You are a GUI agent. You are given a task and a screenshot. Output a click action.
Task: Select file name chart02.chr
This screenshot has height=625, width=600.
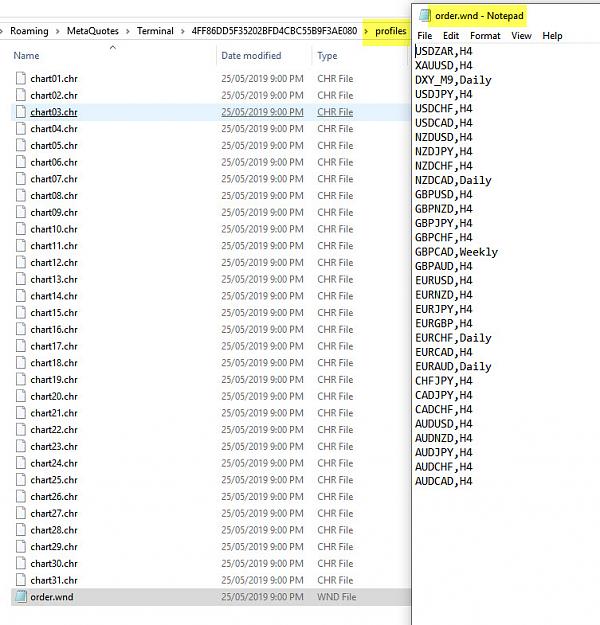[54, 96]
